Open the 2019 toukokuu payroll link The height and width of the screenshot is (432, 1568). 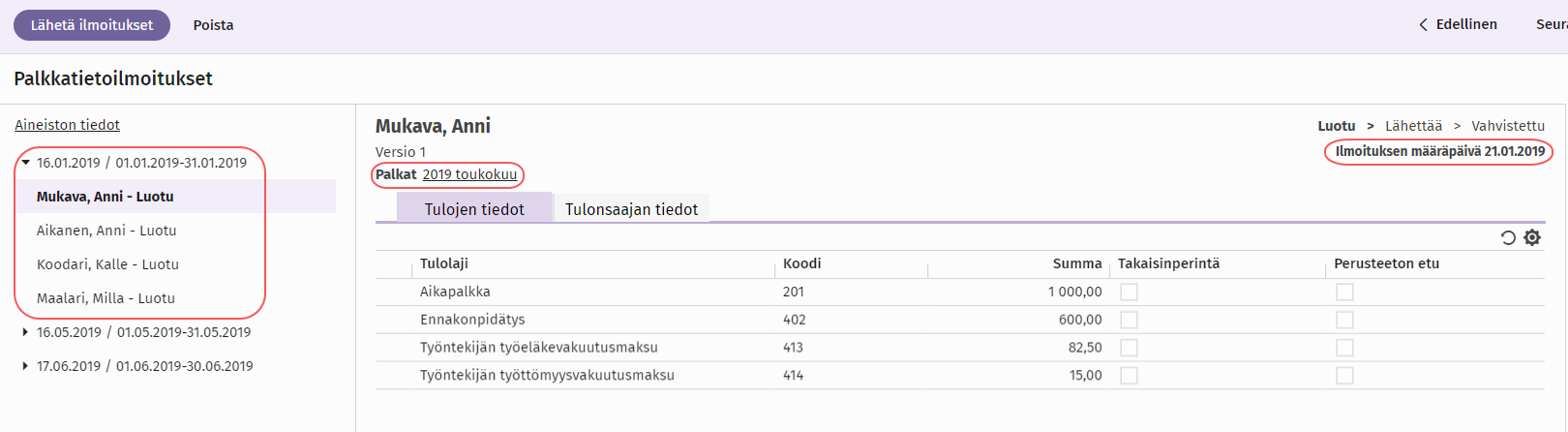point(469,174)
